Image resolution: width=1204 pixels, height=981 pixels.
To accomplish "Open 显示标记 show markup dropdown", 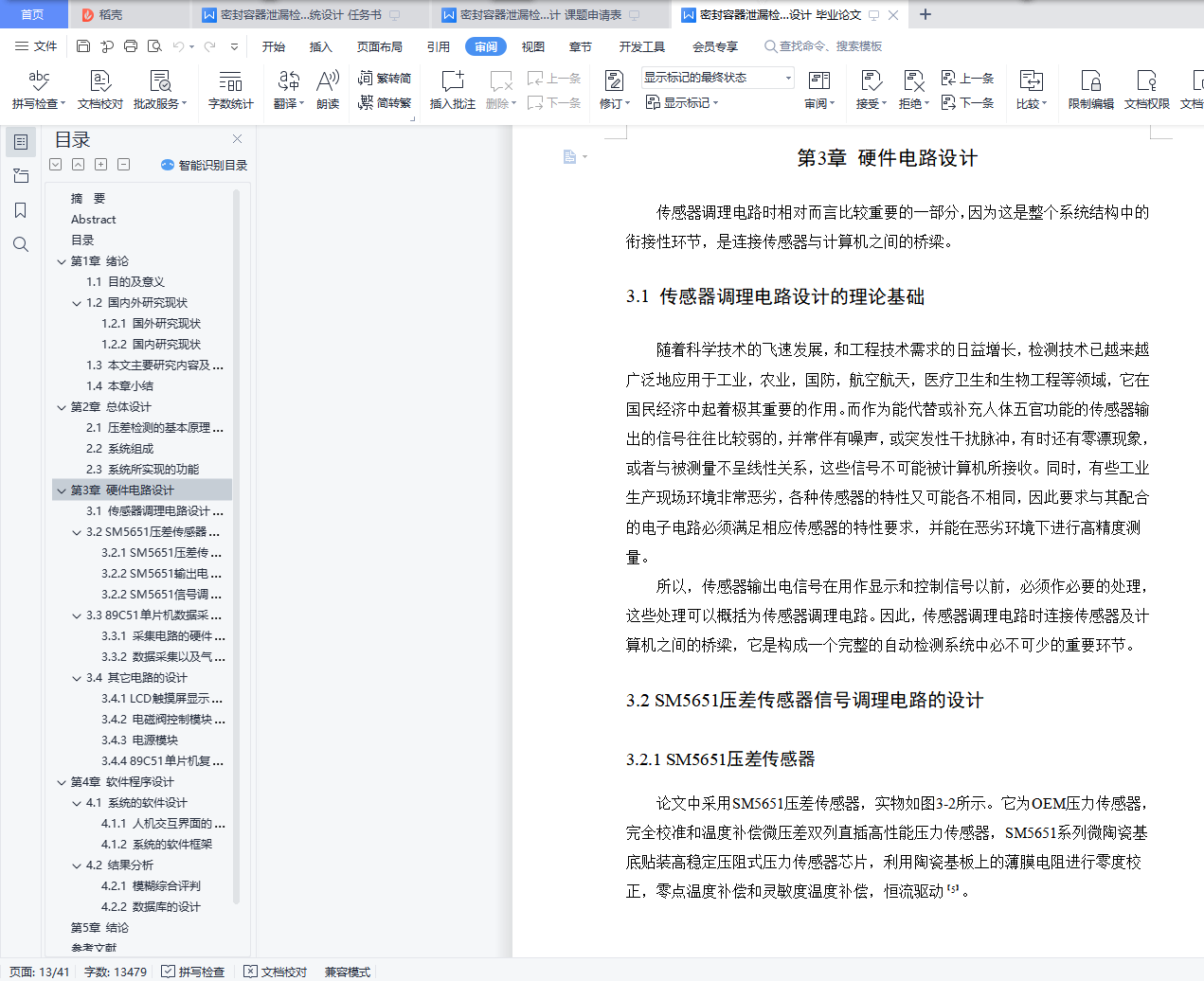I will 682,102.
